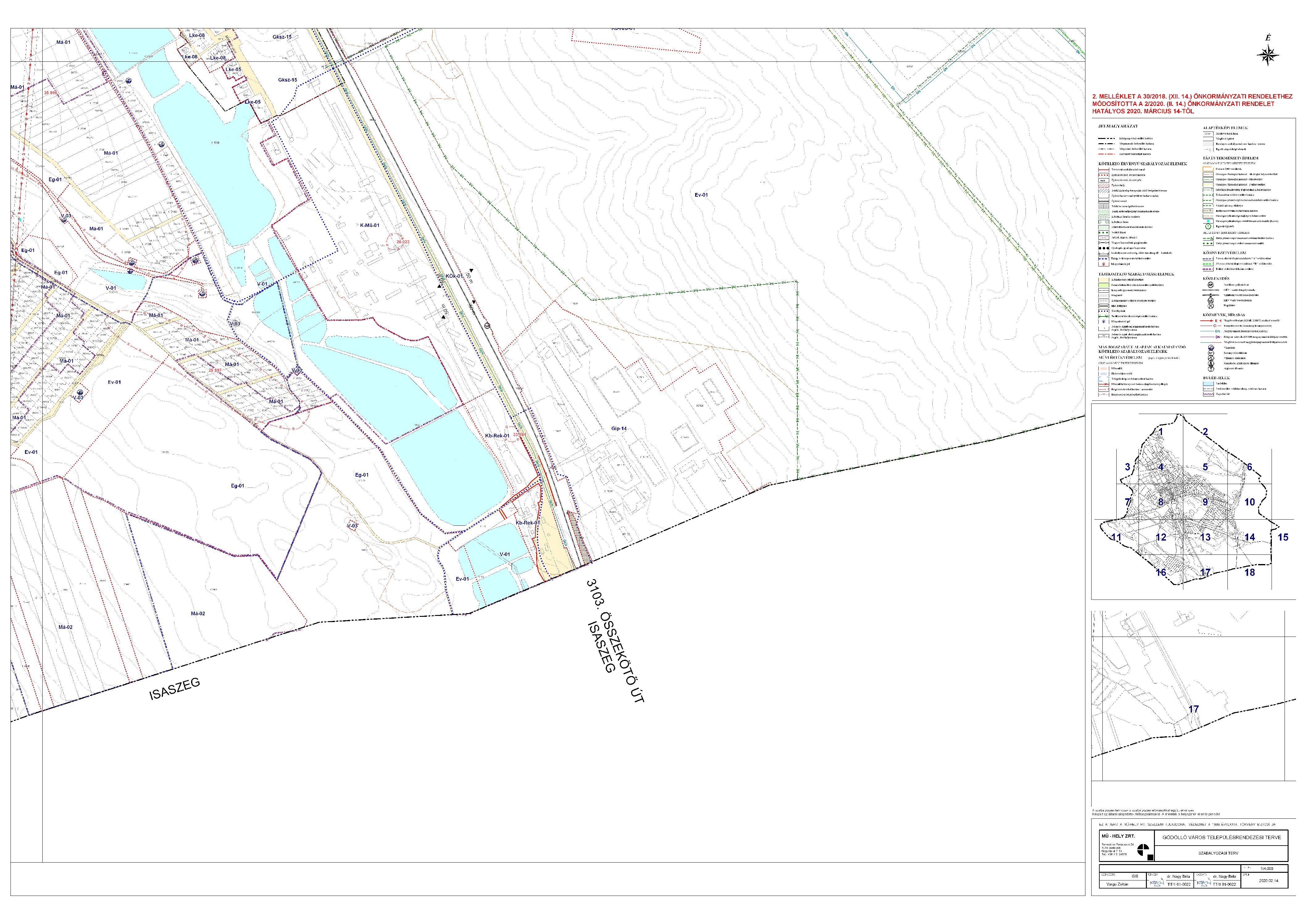
Task: Click the Vízfelület light blue legend swatch
Action: [1208, 383]
